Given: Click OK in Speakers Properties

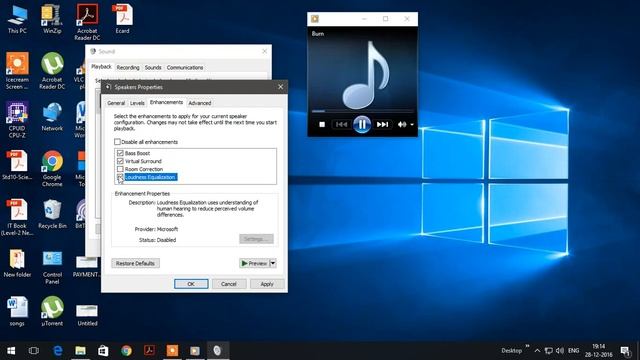Looking at the screenshot, I should click(x=191, y=284).
